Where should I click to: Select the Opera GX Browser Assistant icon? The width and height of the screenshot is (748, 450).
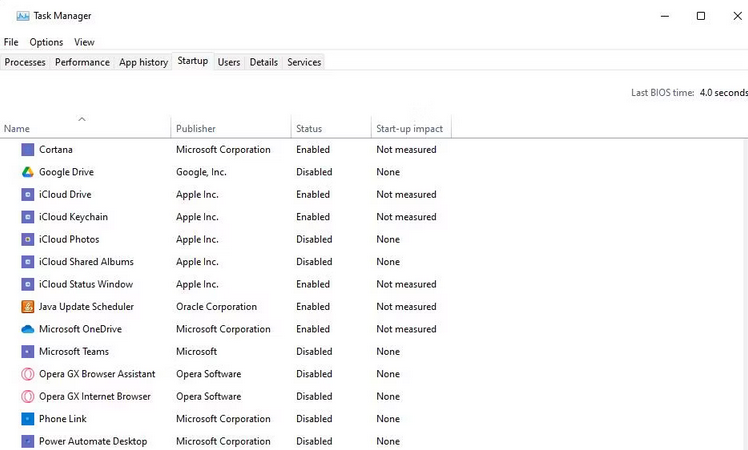tap(28, 374)
